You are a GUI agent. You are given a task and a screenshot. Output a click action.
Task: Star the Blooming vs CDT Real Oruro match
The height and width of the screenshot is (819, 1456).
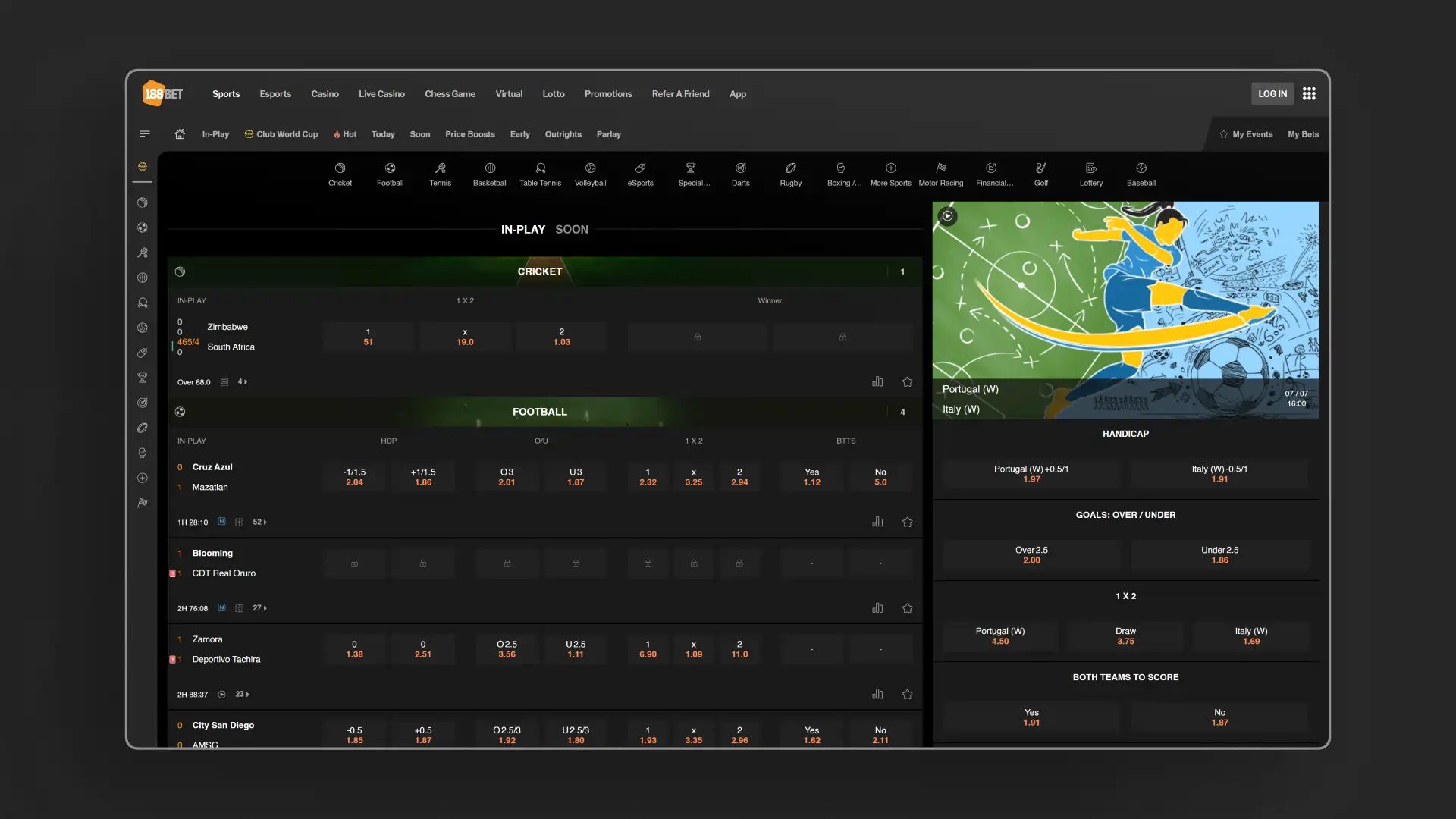(907, 608)
